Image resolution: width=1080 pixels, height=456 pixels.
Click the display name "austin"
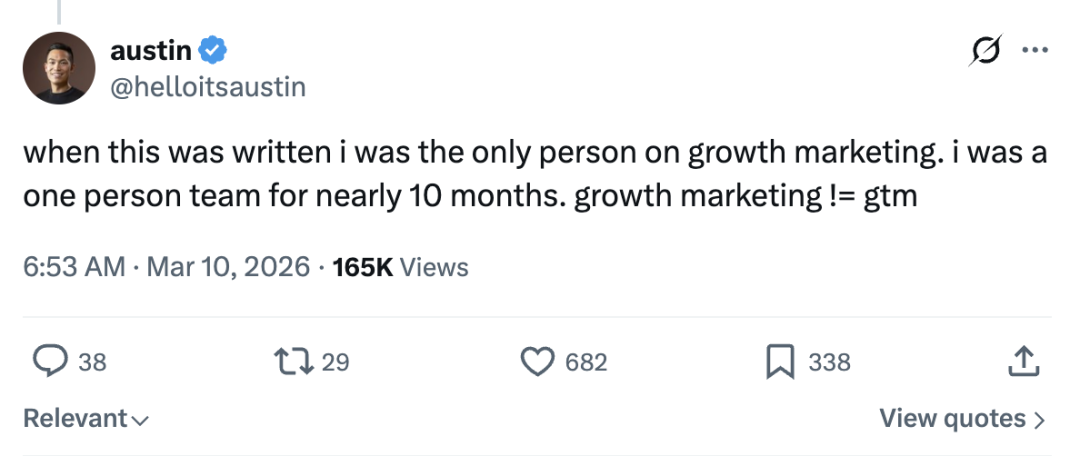click(151, 48)
